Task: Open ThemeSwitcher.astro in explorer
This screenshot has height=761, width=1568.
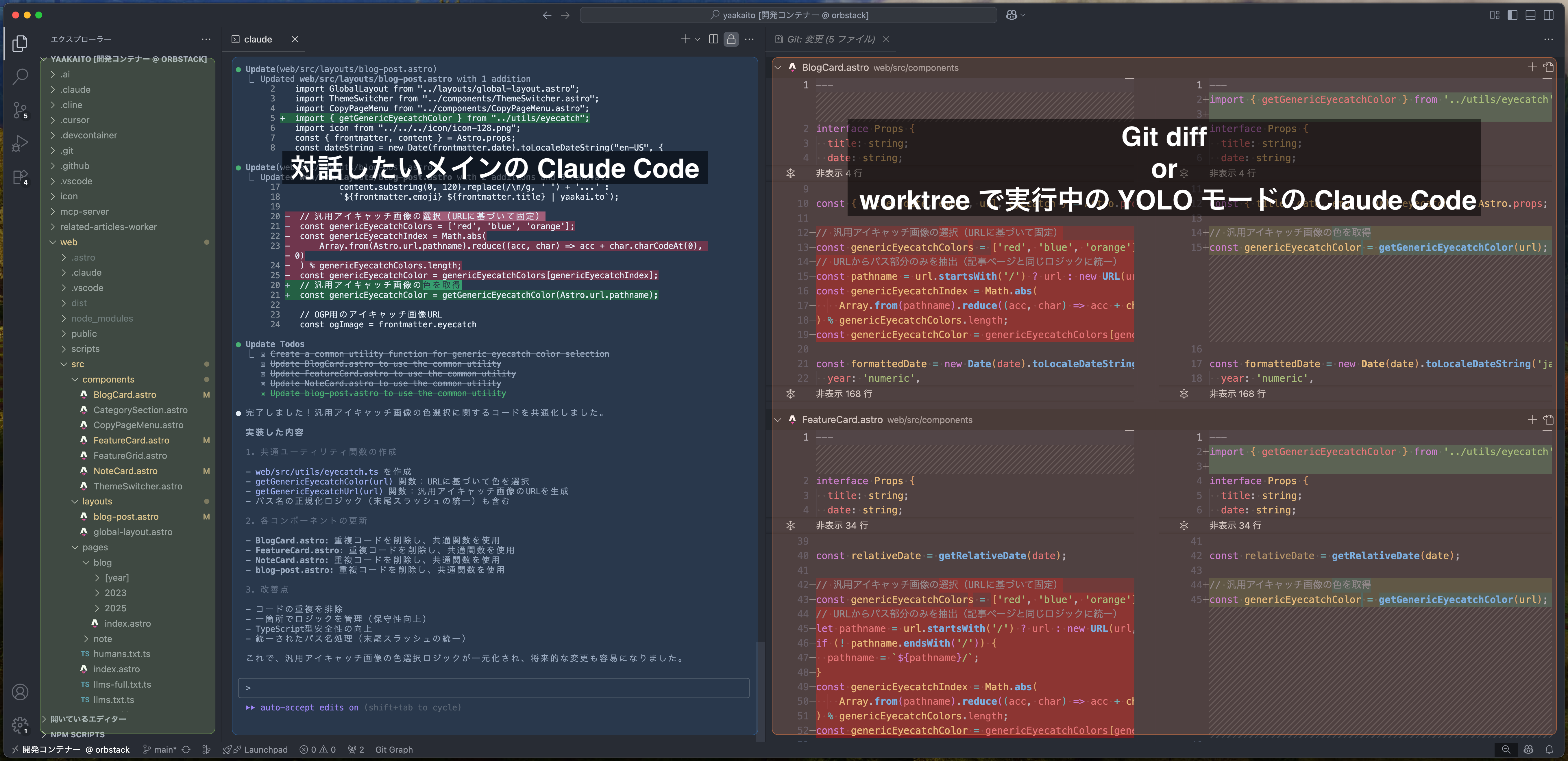Action: pos(138,486)
